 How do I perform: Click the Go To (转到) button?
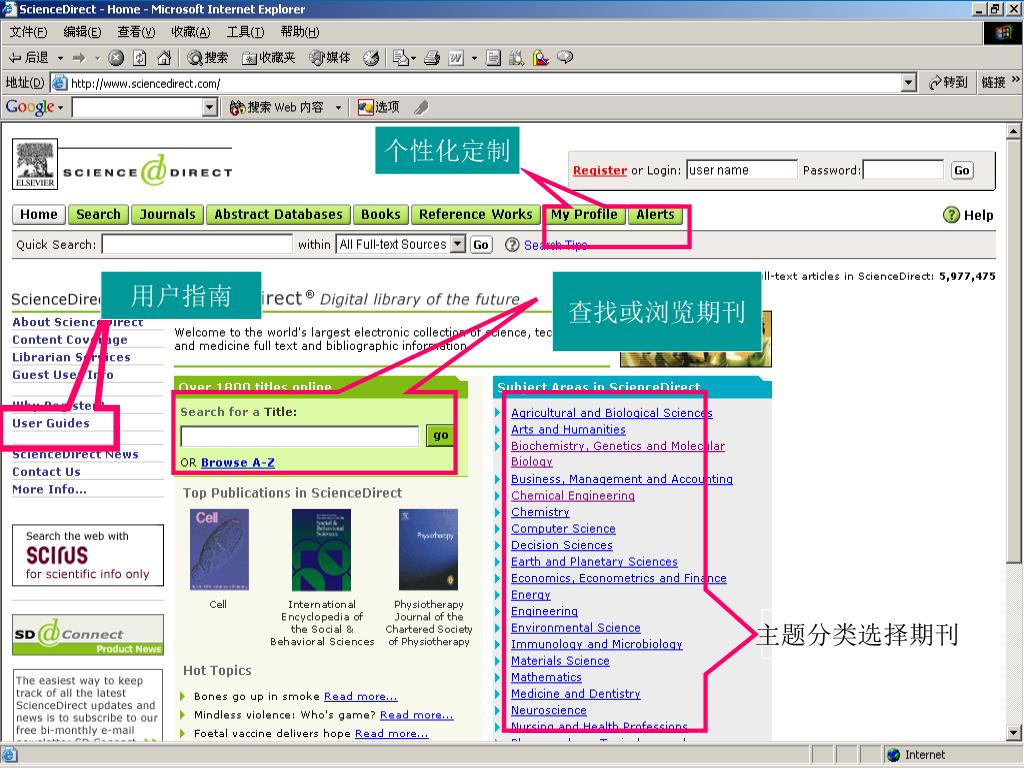947,82
